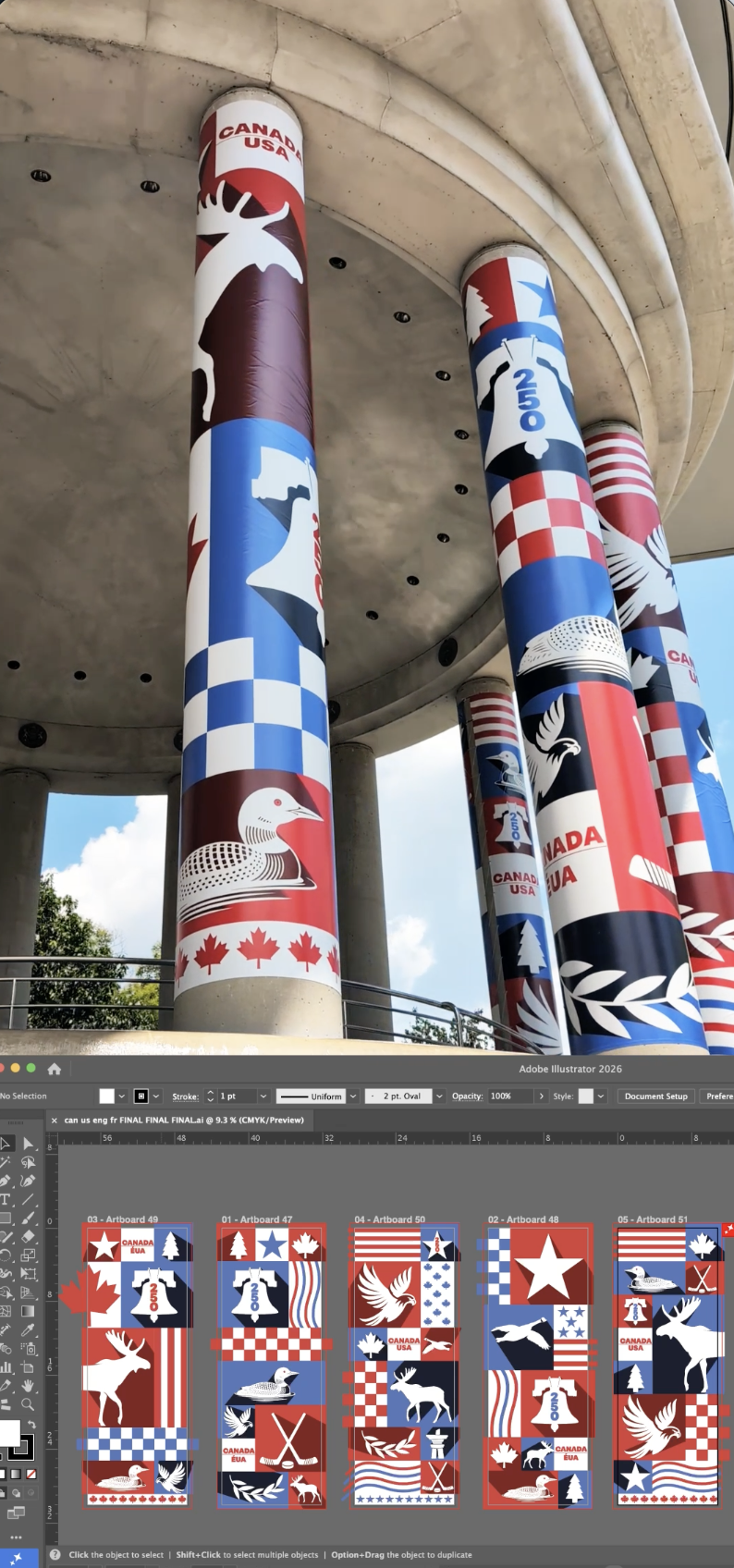Adjust stroke weight stepper arrows

[210, 1096]
